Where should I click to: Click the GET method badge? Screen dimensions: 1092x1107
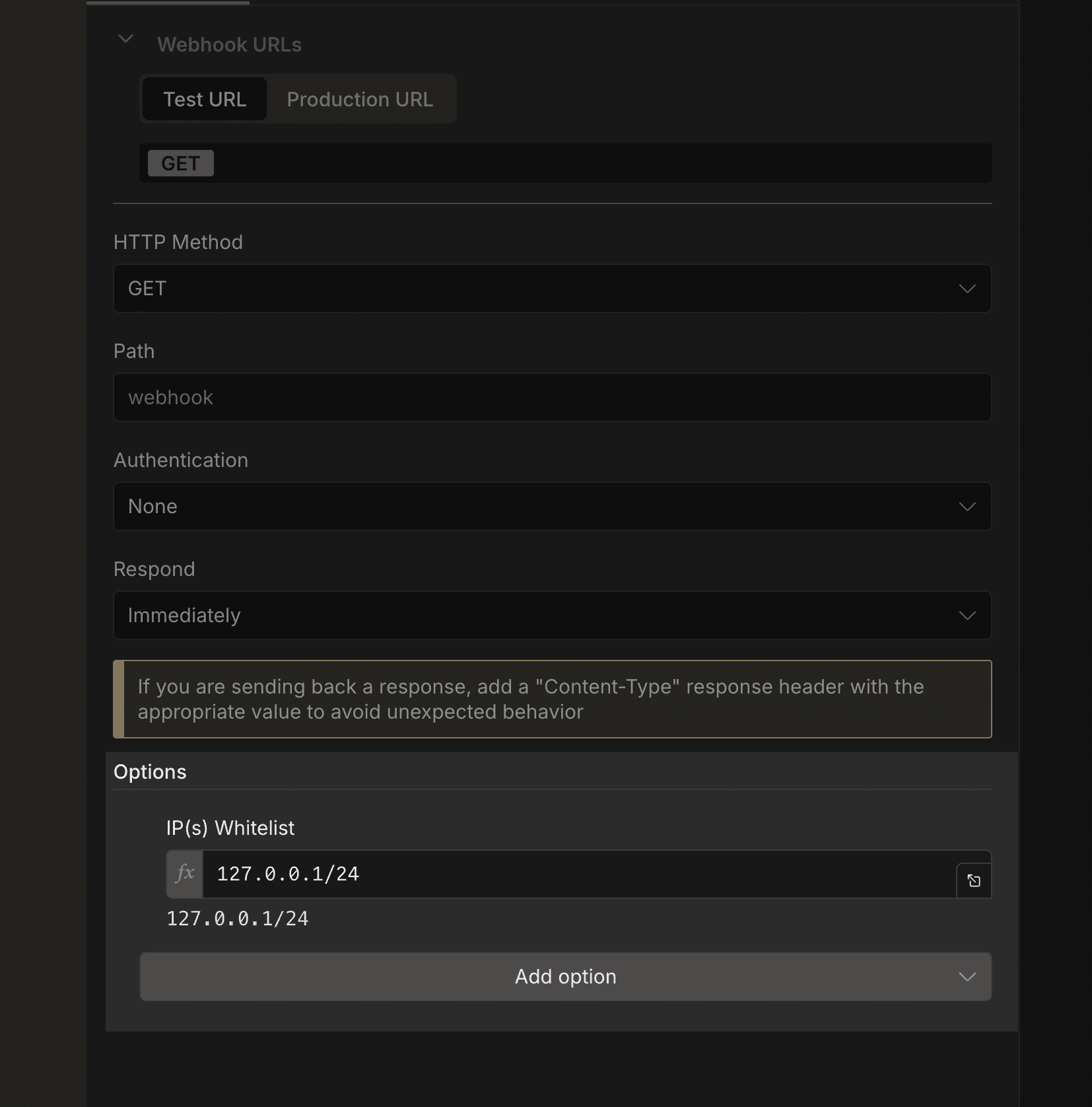(180, 163)
